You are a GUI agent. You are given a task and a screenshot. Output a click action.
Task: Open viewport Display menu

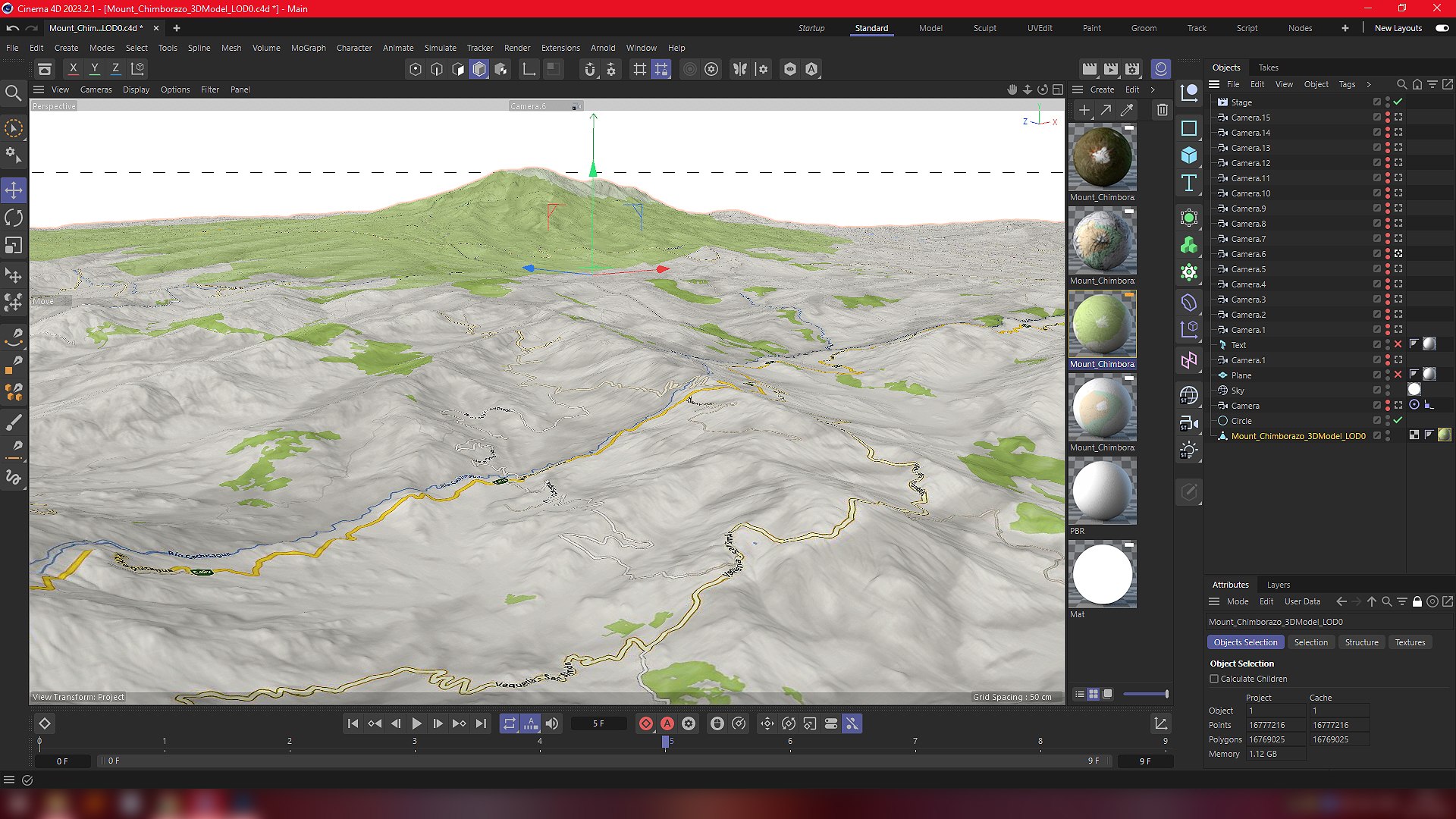tap(136, 89)
